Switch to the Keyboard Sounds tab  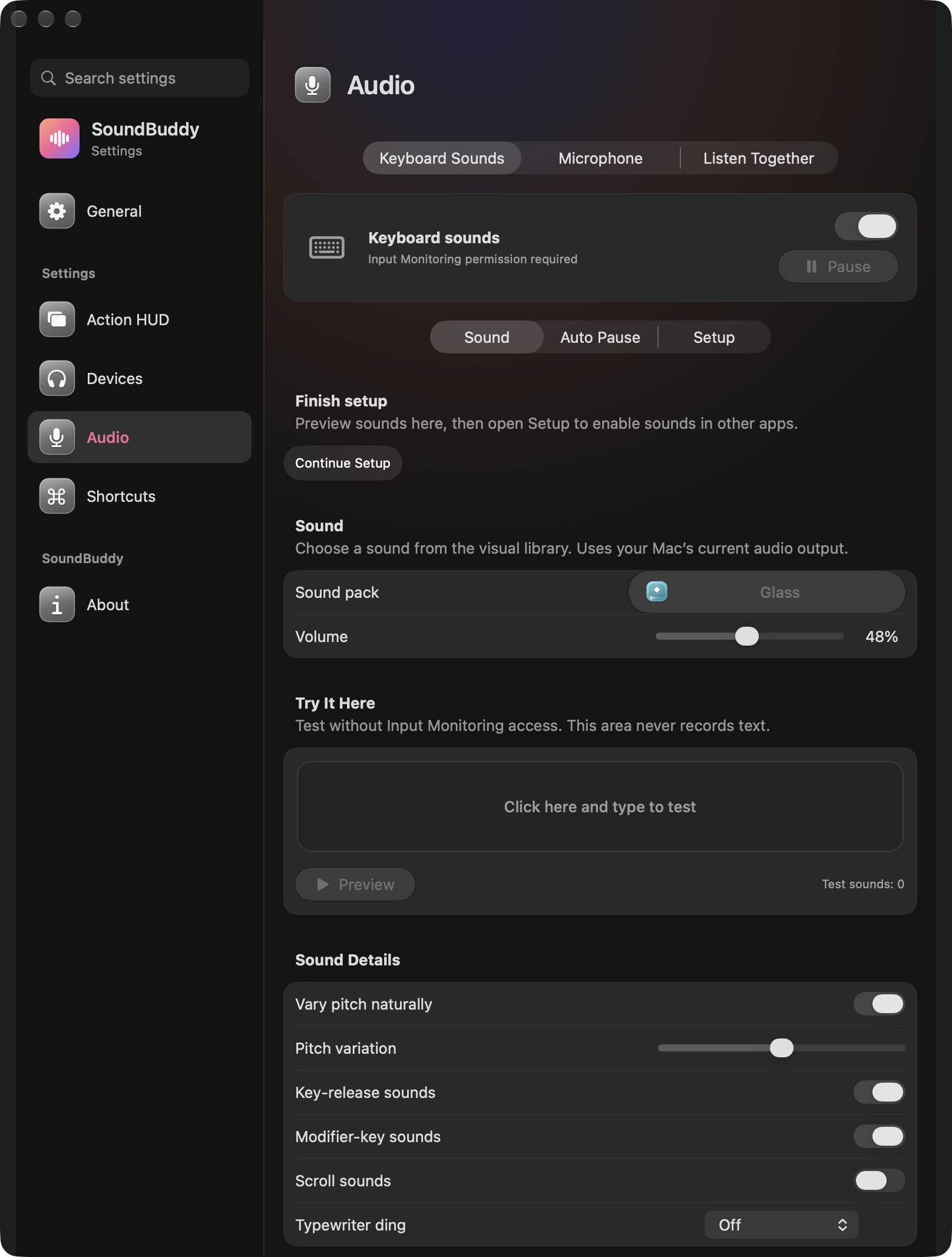click(442, 158)
